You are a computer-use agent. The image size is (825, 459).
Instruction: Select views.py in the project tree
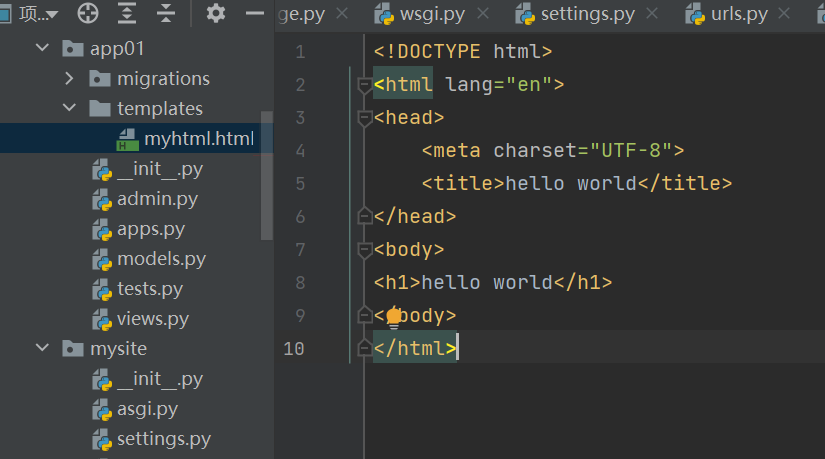coord(152,319)
